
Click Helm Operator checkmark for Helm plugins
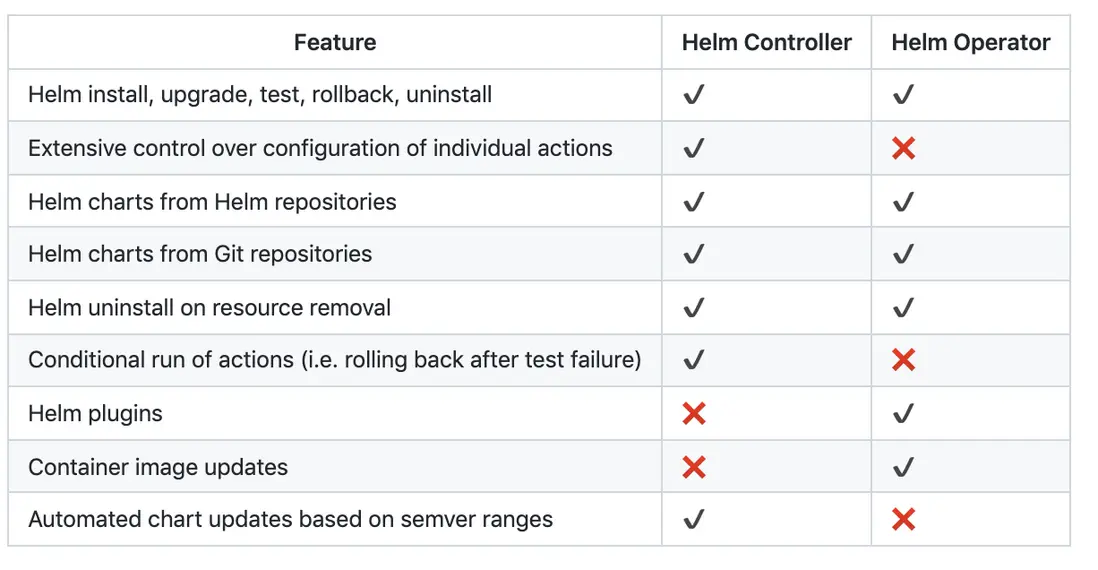pos(903,414)
